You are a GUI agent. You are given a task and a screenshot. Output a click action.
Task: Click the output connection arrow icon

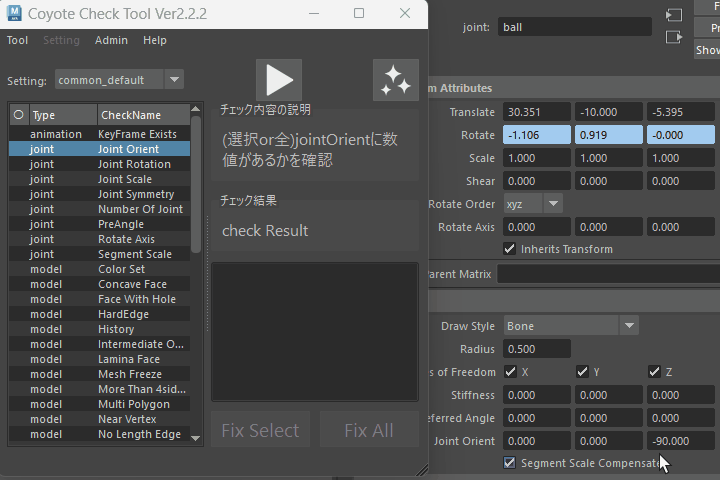[x=674, y=37]
